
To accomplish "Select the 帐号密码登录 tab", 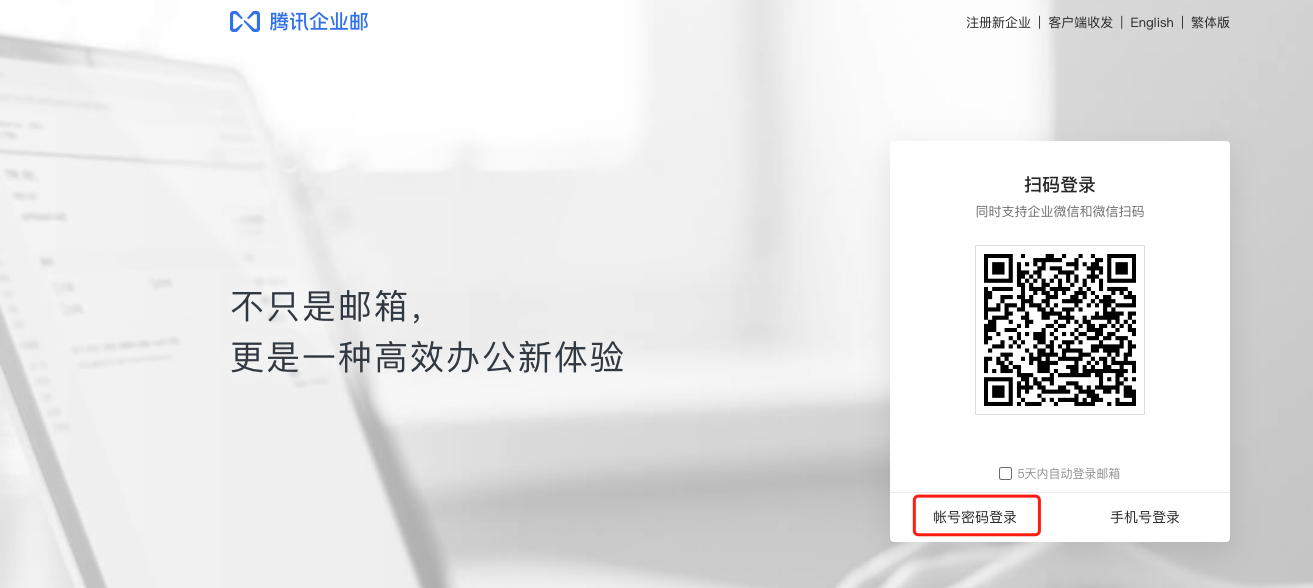I will click(975, 517).
